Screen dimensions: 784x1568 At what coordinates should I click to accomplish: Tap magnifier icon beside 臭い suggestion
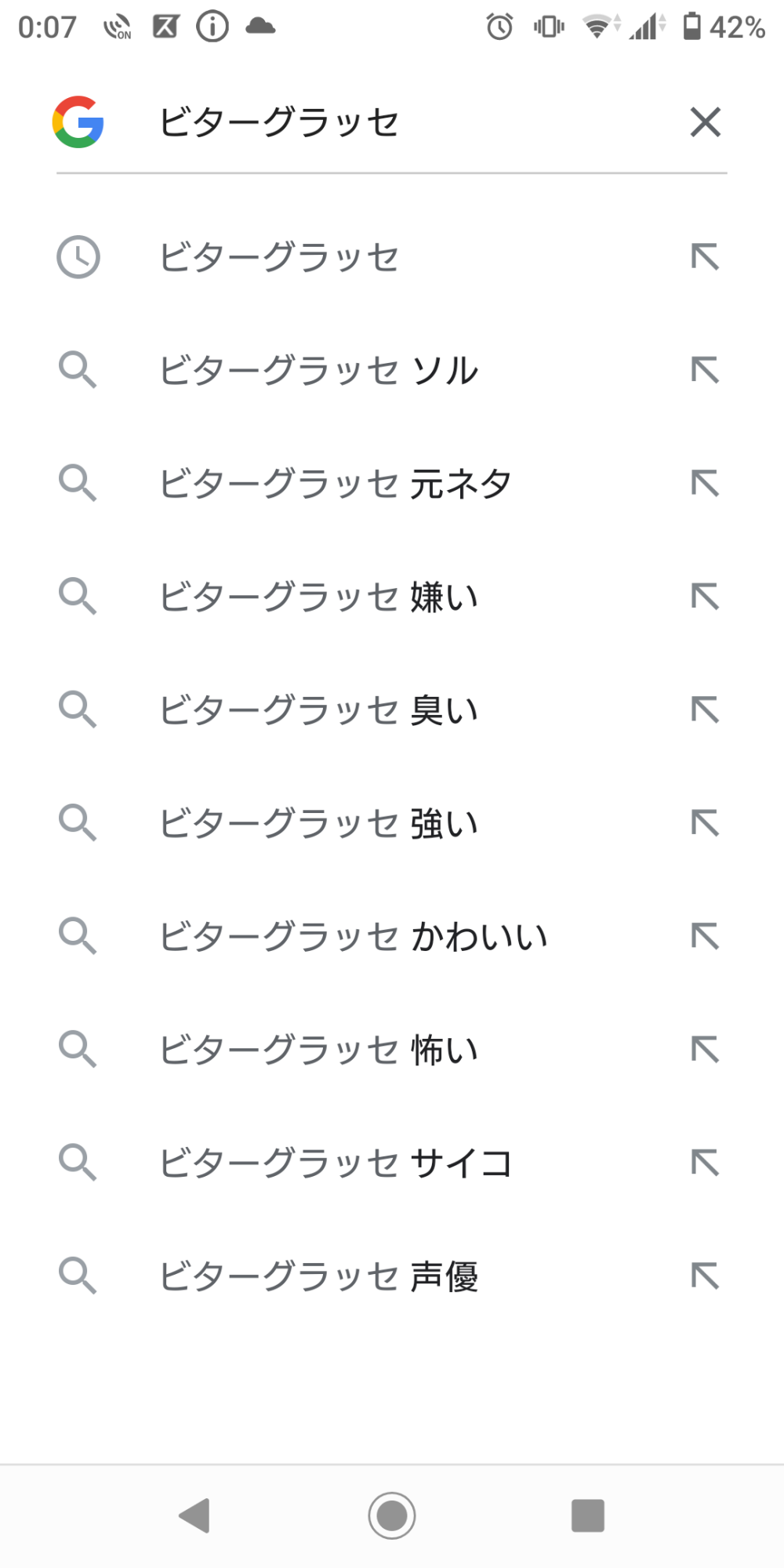78,710
